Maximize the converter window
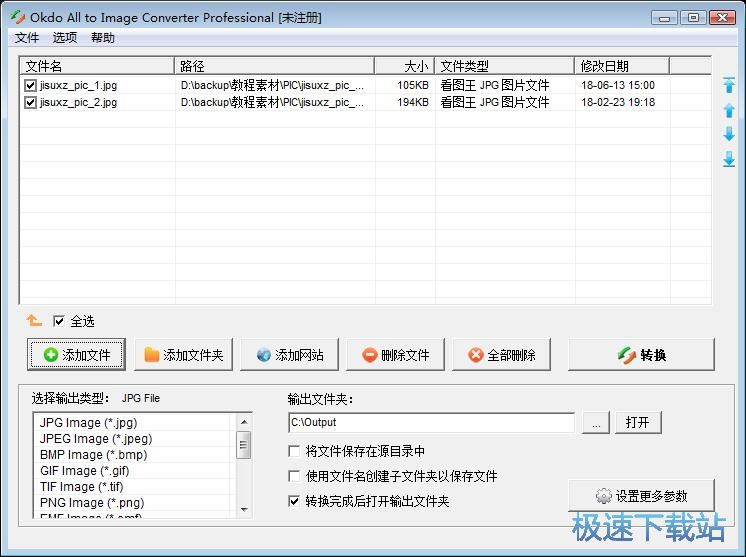This screenshot has height=557, width=746. click(x=693, y=18)
